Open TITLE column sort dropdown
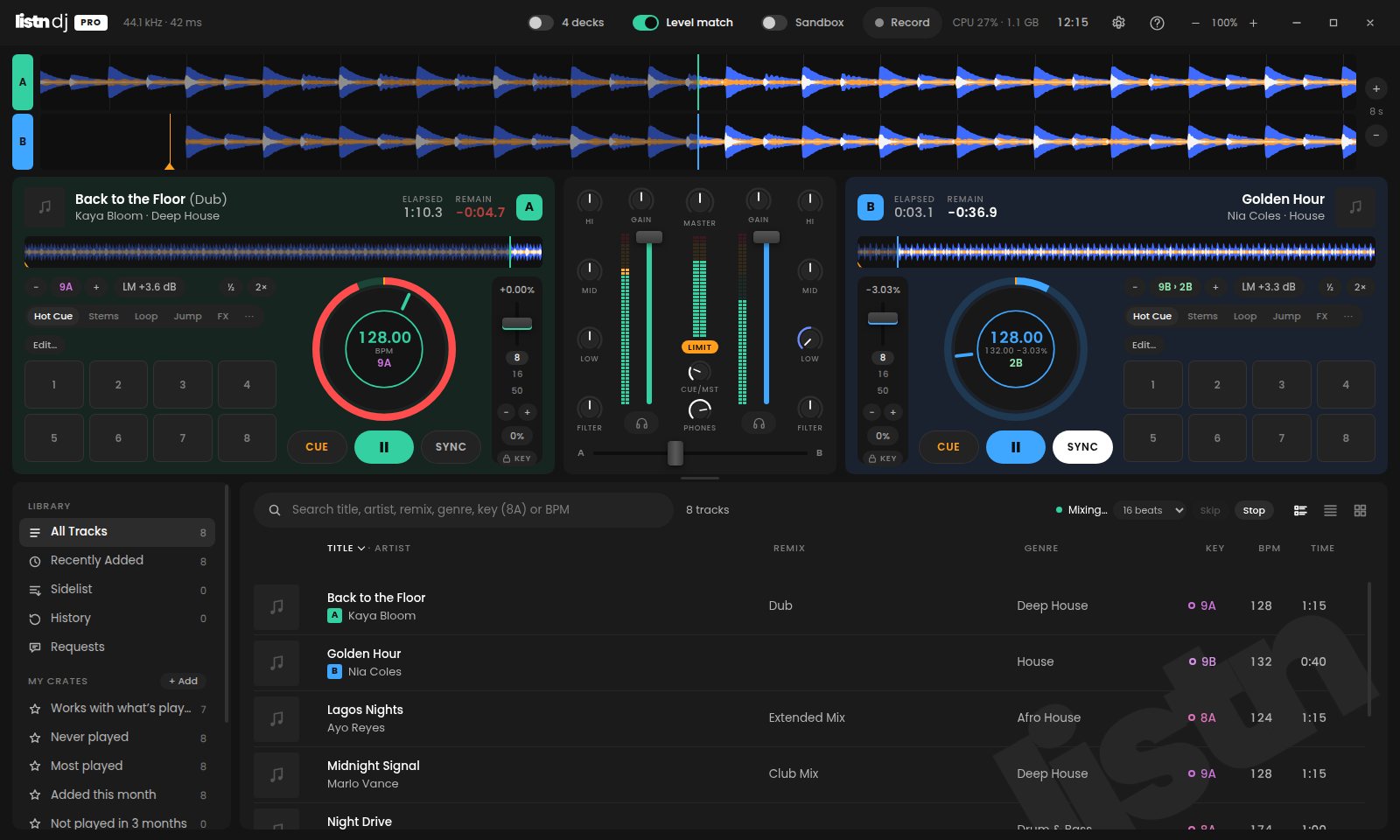 [x=346, y=548]
